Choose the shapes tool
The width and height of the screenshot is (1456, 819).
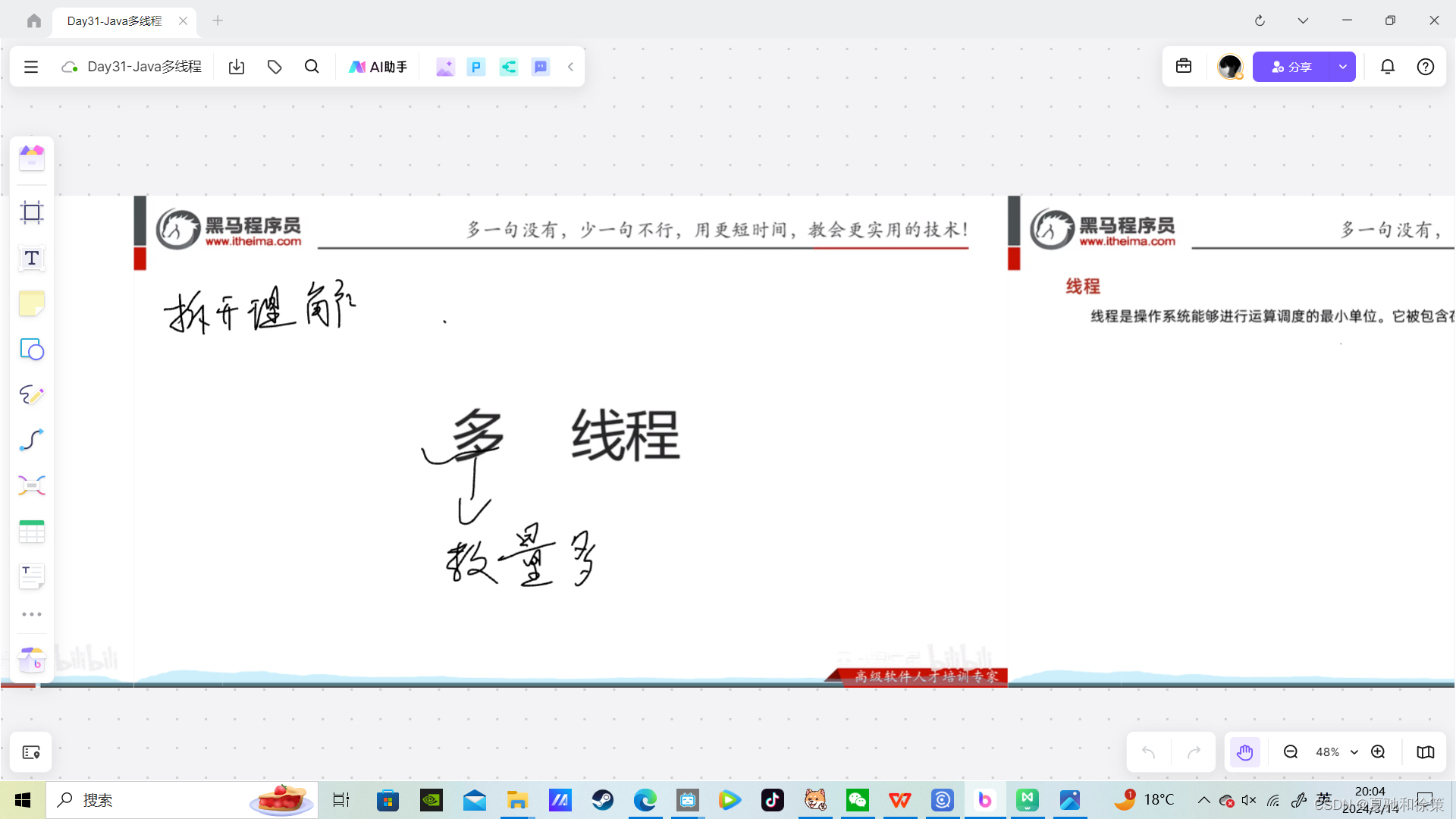(31, 350)
